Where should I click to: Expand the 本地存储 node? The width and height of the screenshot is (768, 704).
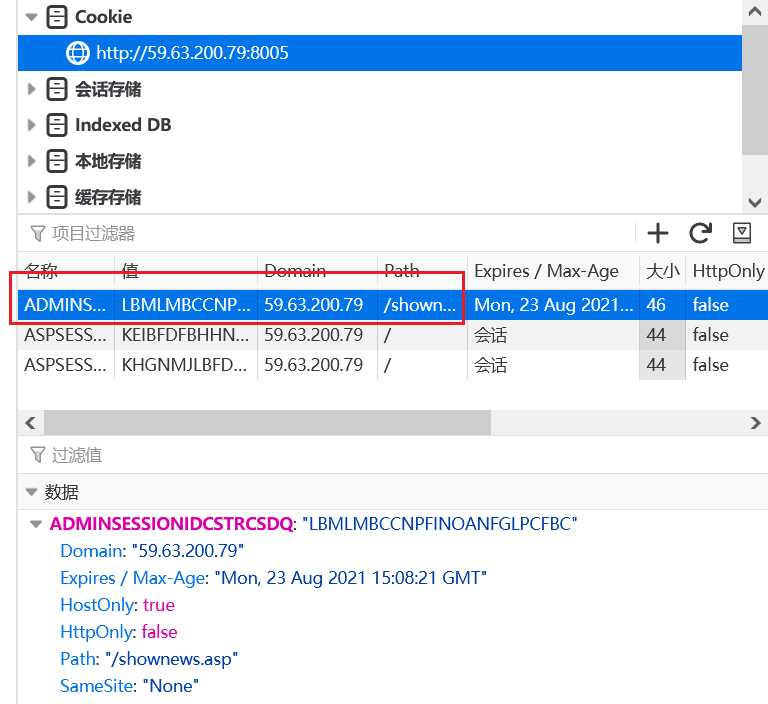[x=31, y=161]
